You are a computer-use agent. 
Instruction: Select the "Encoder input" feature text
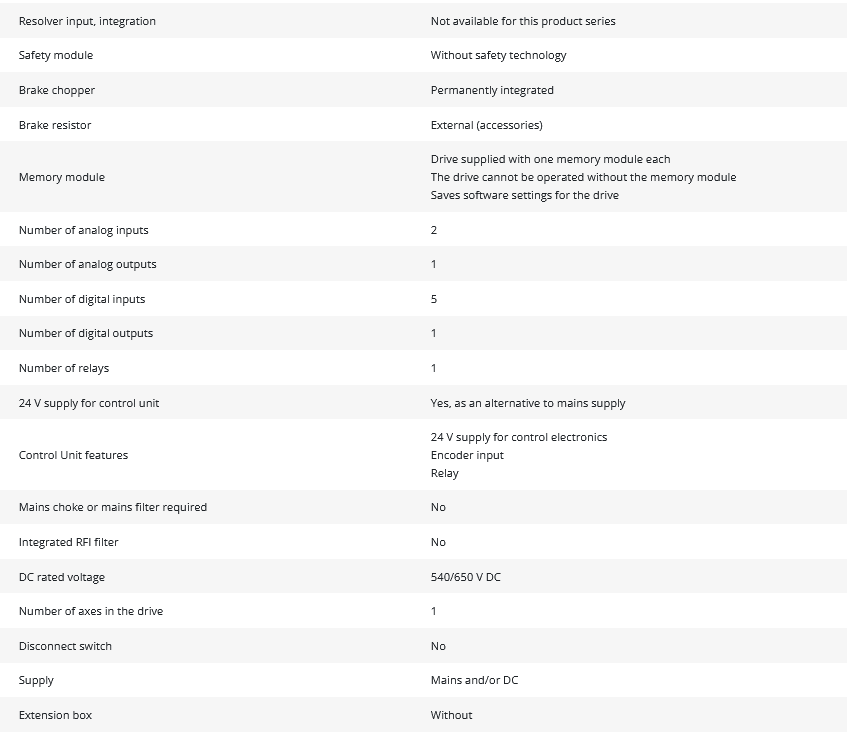coord(467,455)
